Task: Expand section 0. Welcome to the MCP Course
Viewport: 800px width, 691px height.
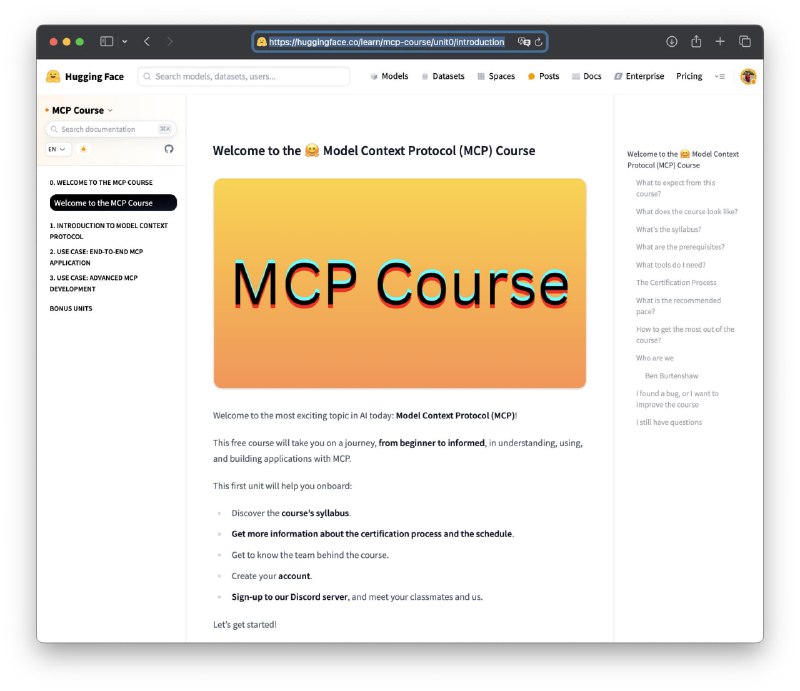Action: tap(101, 182)
